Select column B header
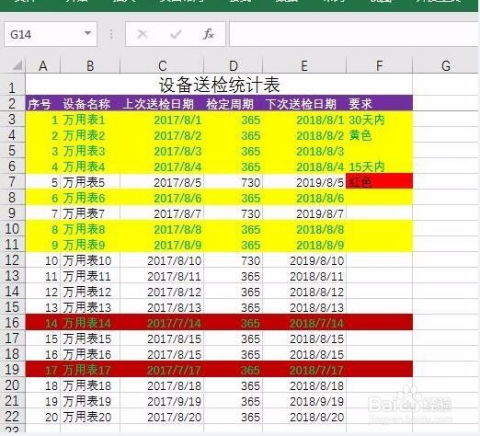This screenshot has height=436, width=480. pyautogui.click(x=90, y=66)
